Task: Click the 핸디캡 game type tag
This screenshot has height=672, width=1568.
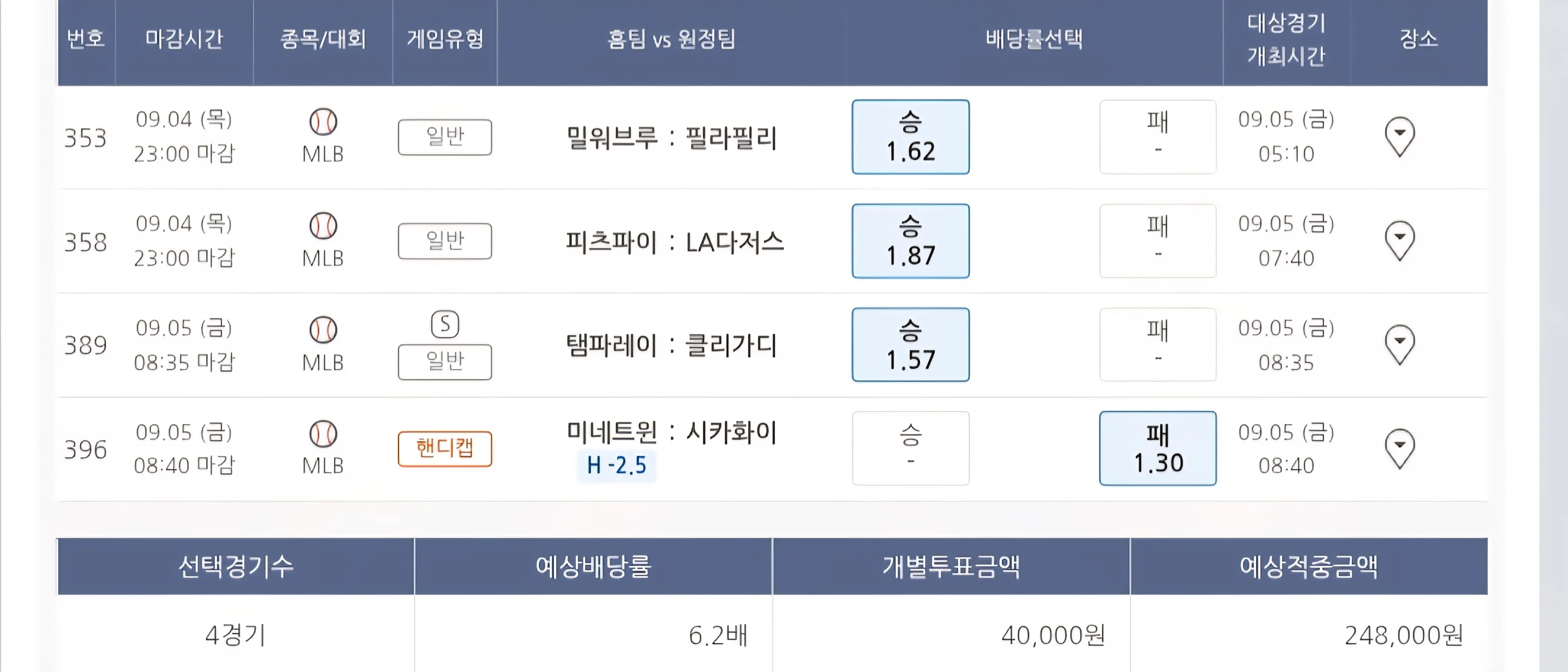Action: click(445, 448)
